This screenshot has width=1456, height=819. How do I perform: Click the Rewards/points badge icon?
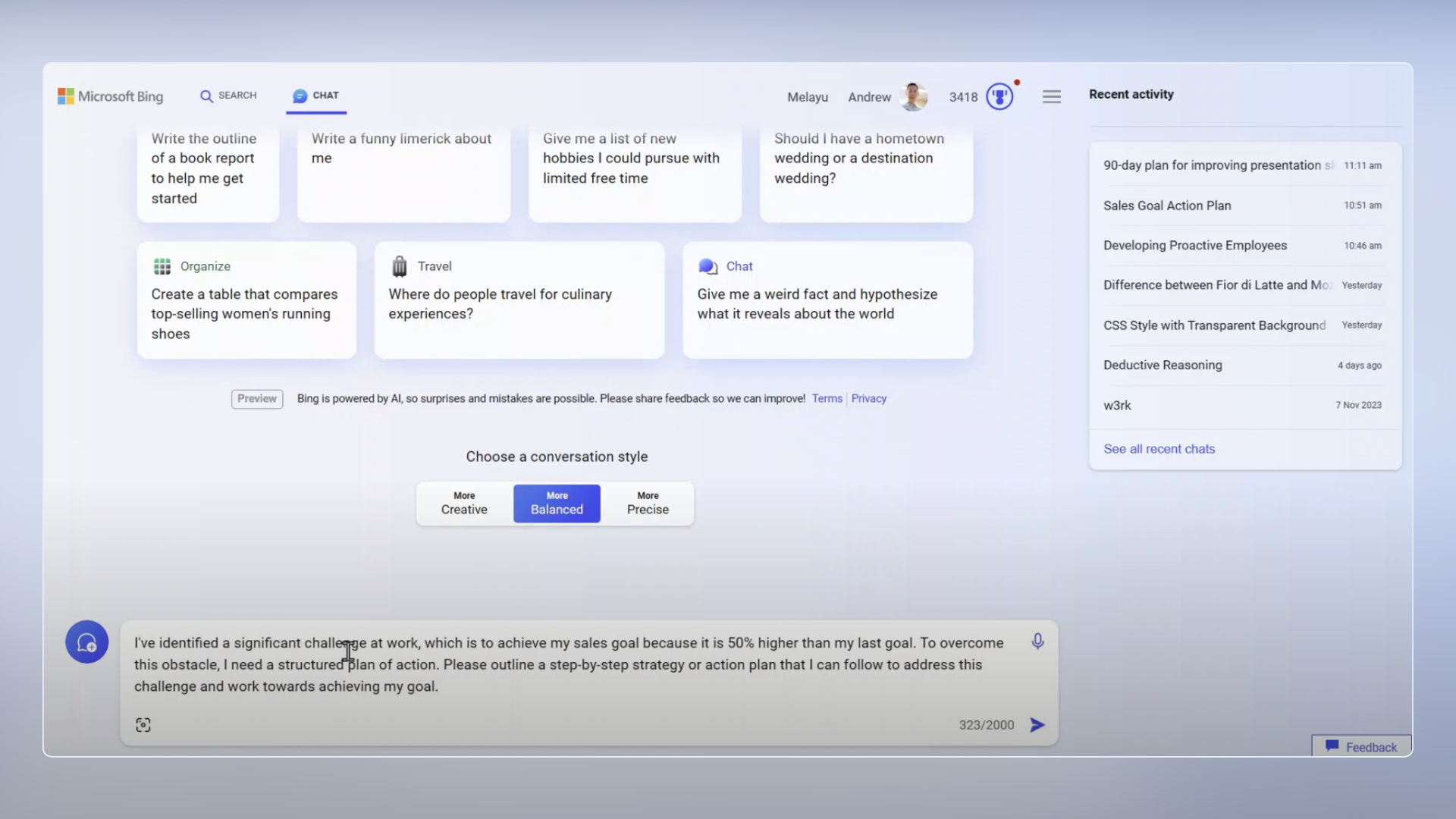pos(1000,97)
